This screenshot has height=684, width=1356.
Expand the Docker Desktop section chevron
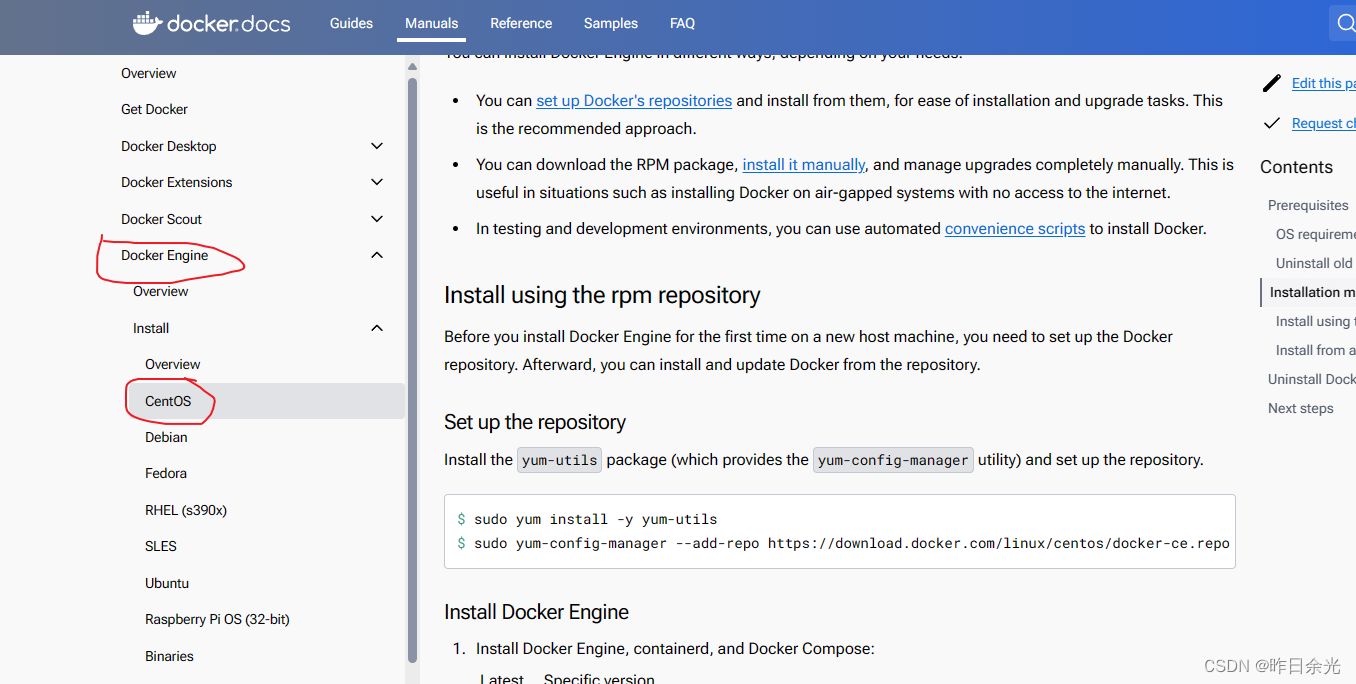tap(377, 146)
